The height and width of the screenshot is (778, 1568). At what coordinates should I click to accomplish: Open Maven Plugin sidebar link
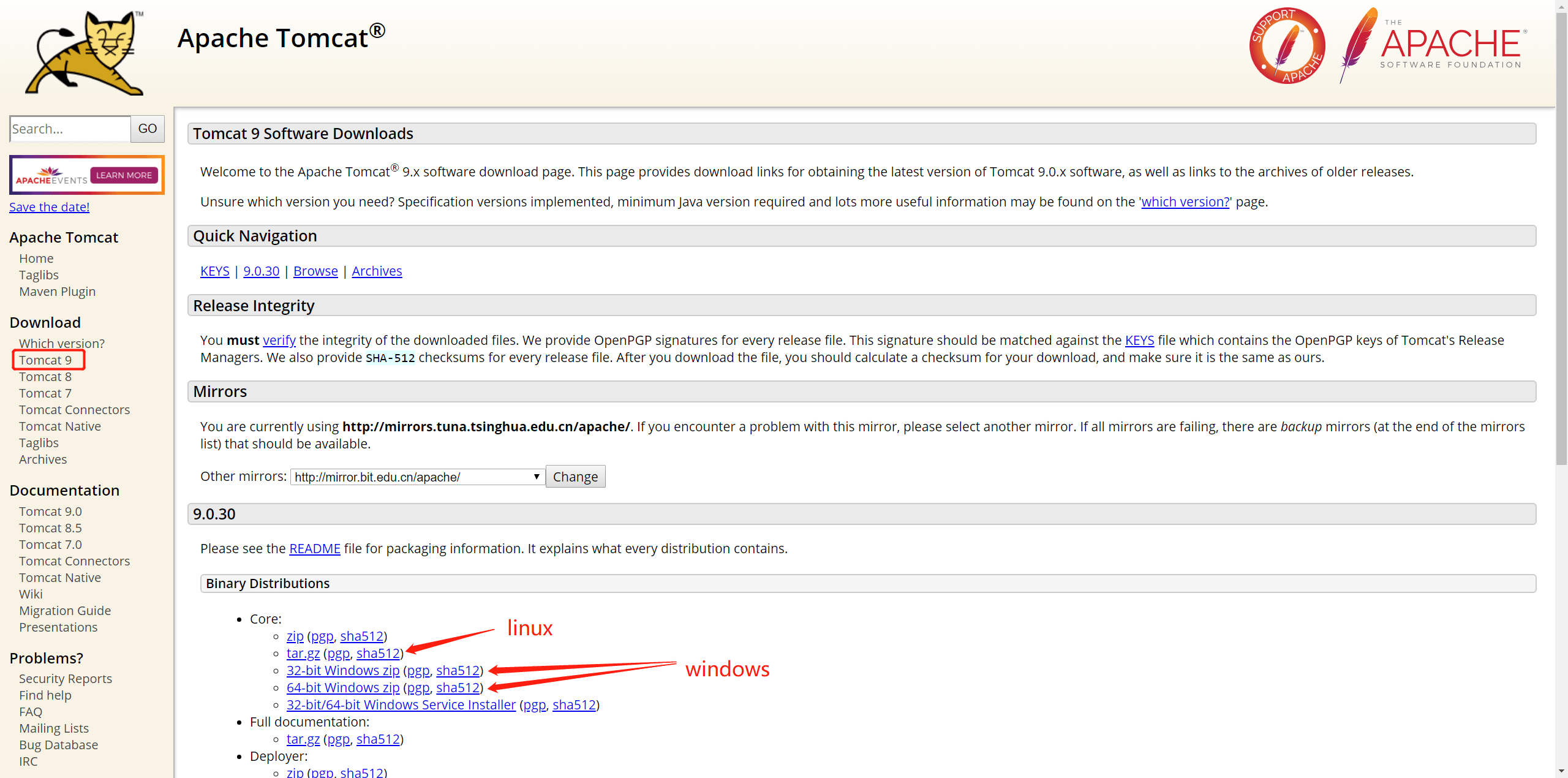tap(57, 292)
